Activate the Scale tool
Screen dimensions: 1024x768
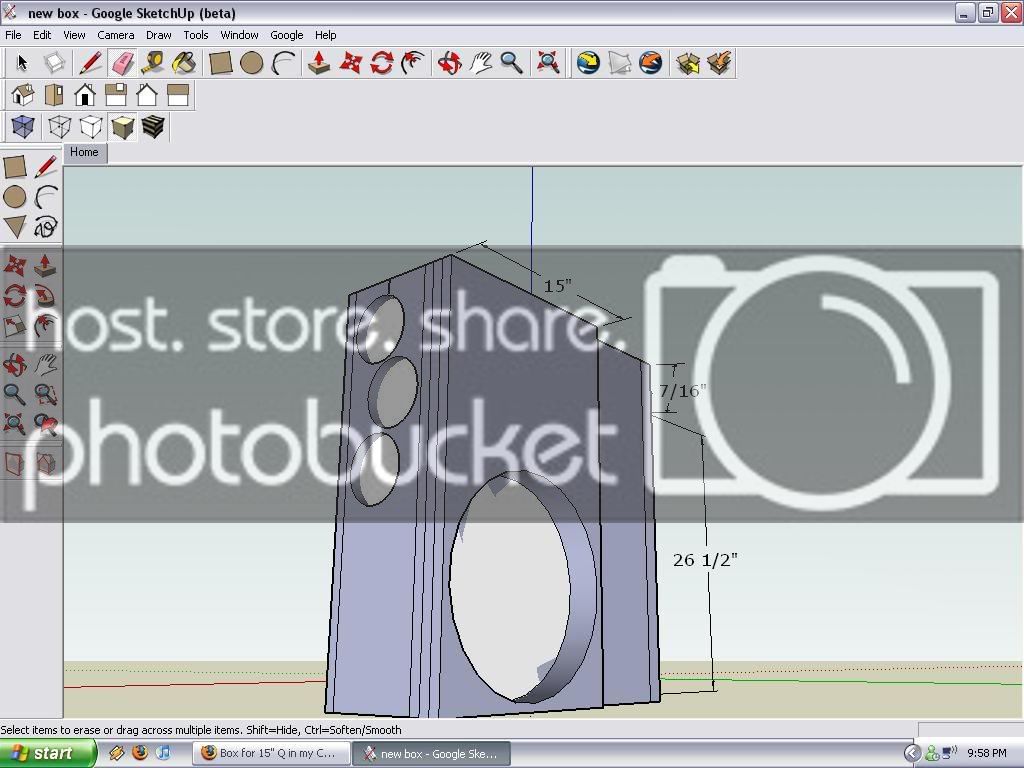15,326
